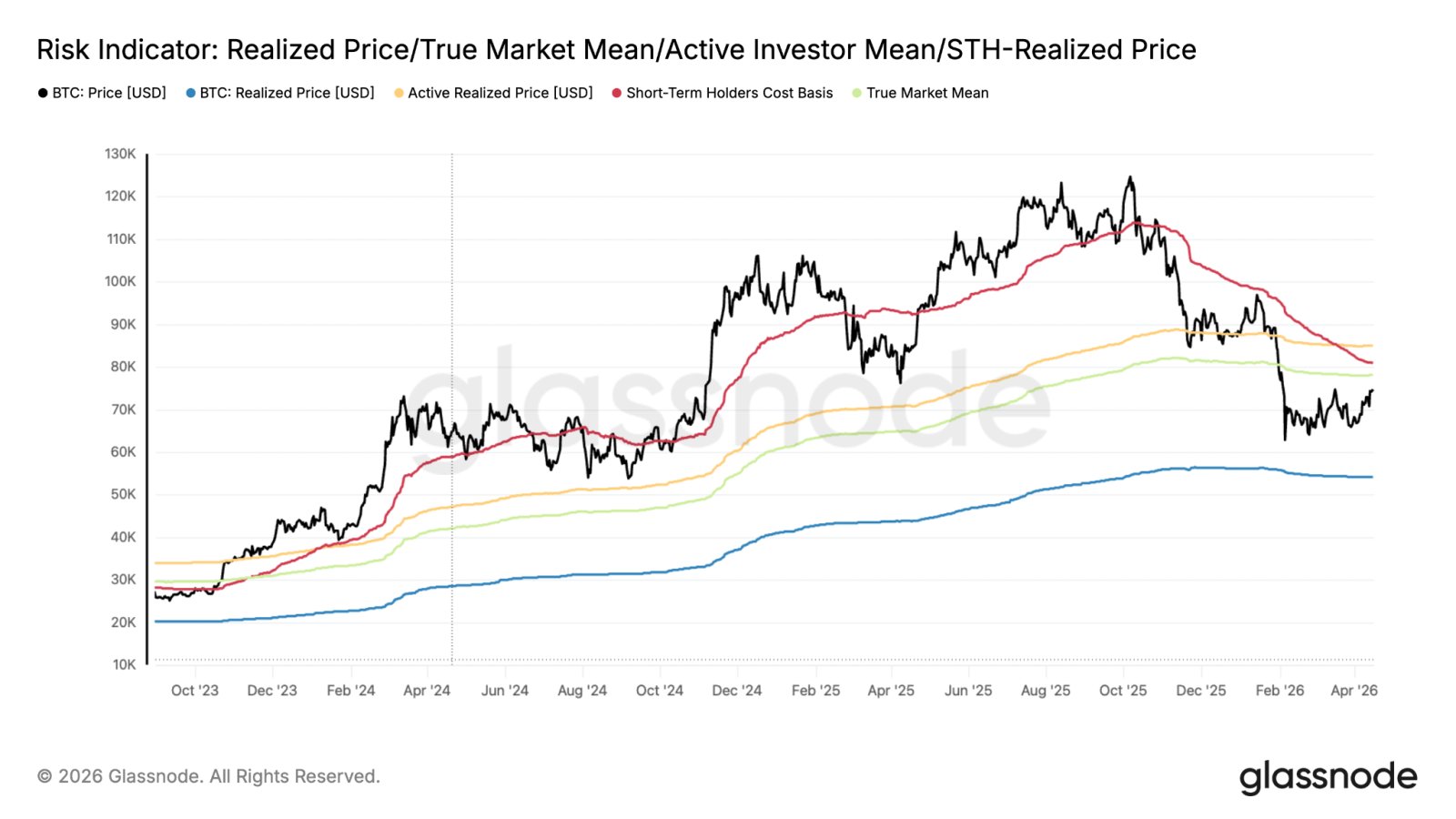The width and height of the screenshot is (1456, 819).
Task: Click the red Short-Term Holders legend dot
Action: click(617, 93)
